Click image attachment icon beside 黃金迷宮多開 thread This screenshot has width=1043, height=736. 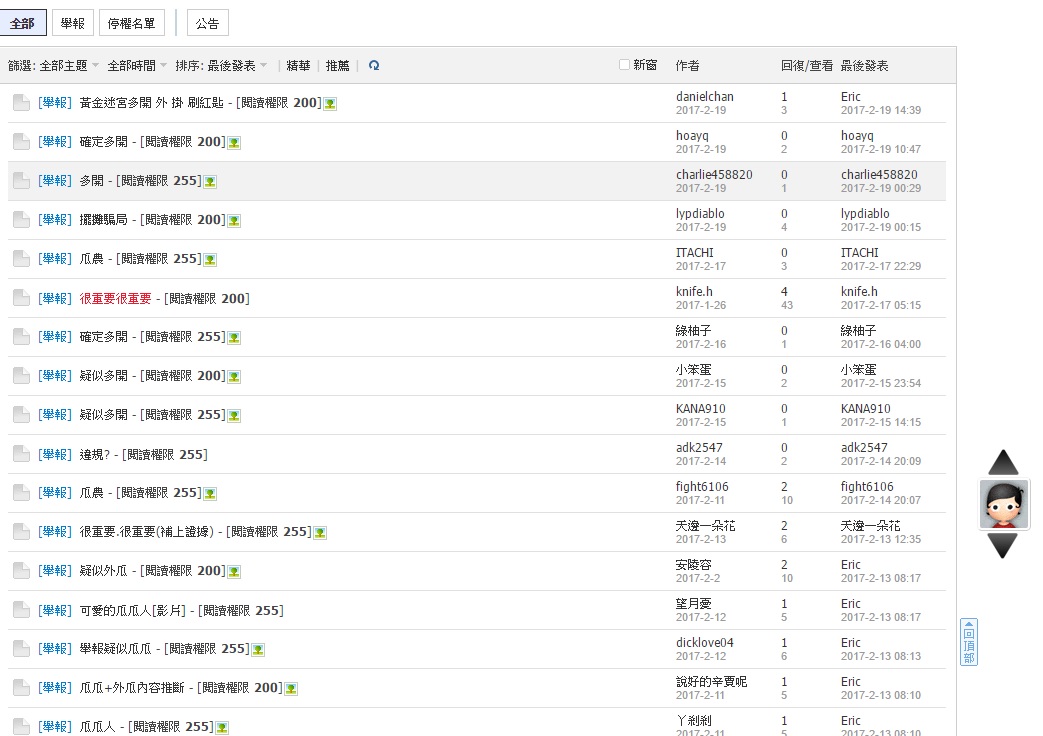(x=330, y=104)
